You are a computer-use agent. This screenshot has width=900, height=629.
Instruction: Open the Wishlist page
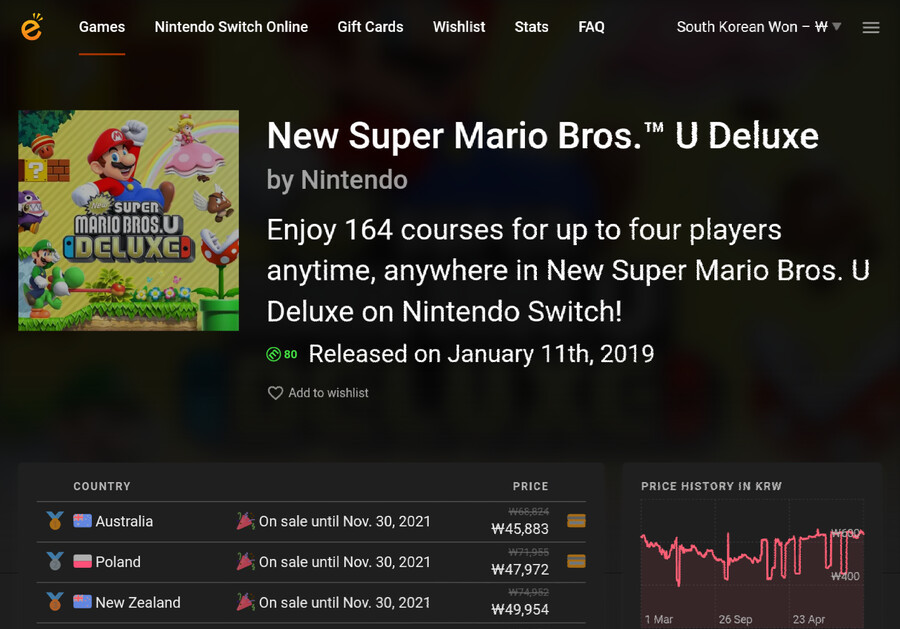pos(459,27)
